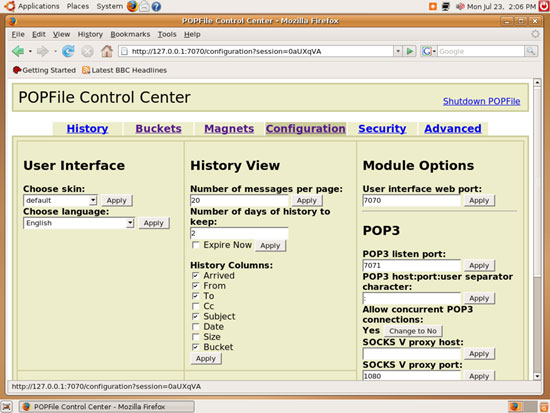Click the volume icon in the system tray

460,6
